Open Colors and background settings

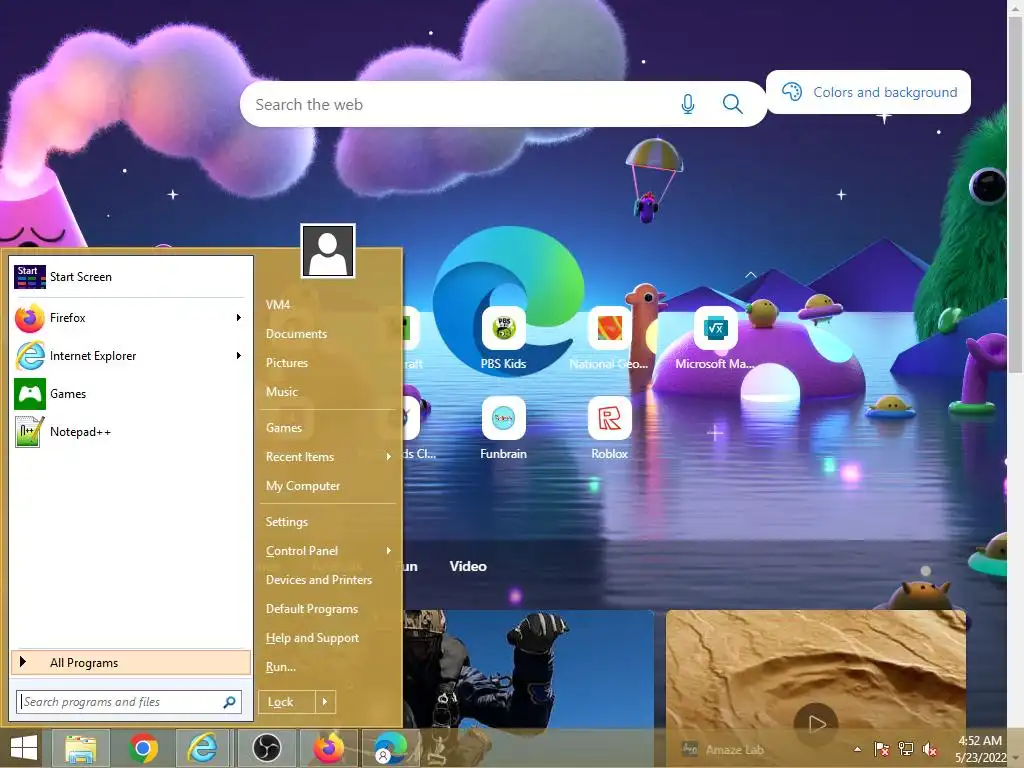[869, 92]
